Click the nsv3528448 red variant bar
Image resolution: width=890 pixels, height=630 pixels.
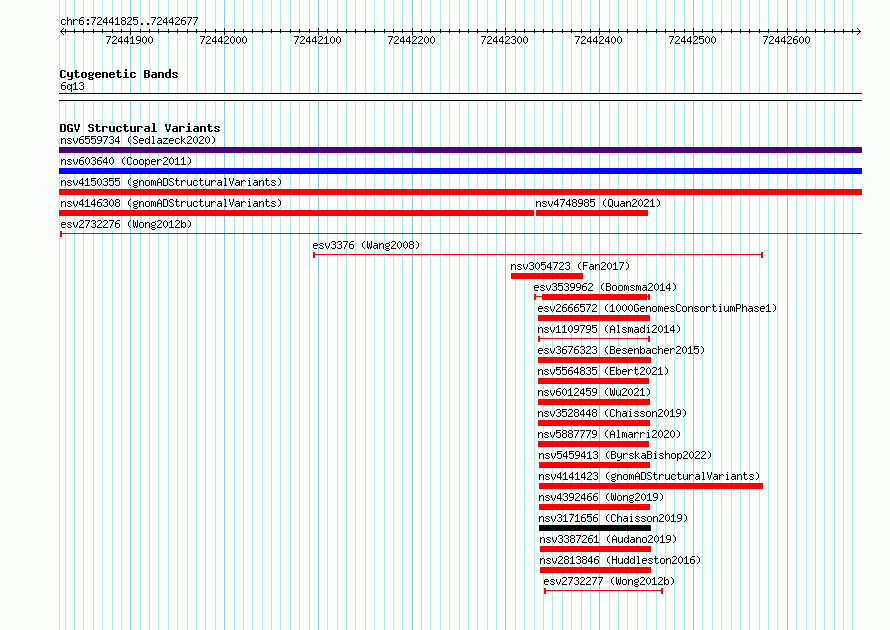[594, 423]
